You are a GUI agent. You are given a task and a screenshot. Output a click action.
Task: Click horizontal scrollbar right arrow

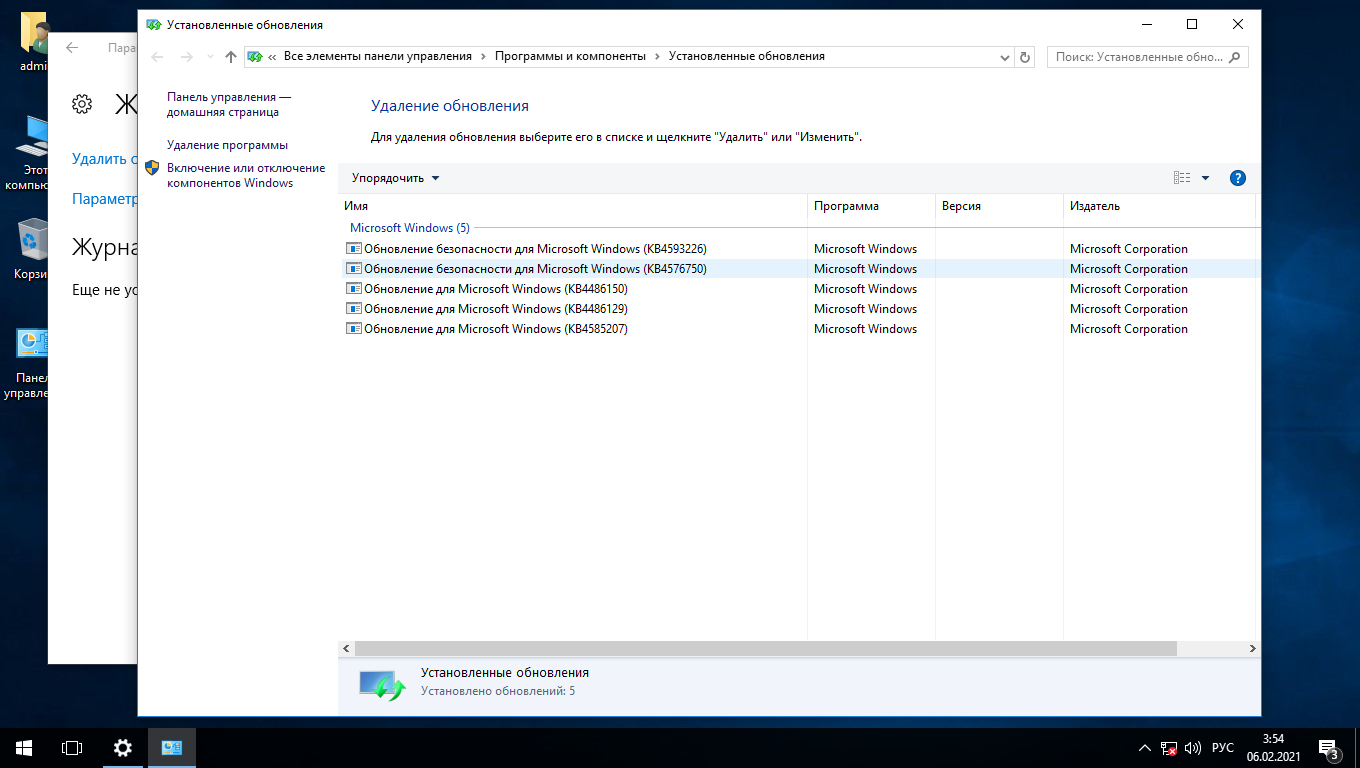1254,649
